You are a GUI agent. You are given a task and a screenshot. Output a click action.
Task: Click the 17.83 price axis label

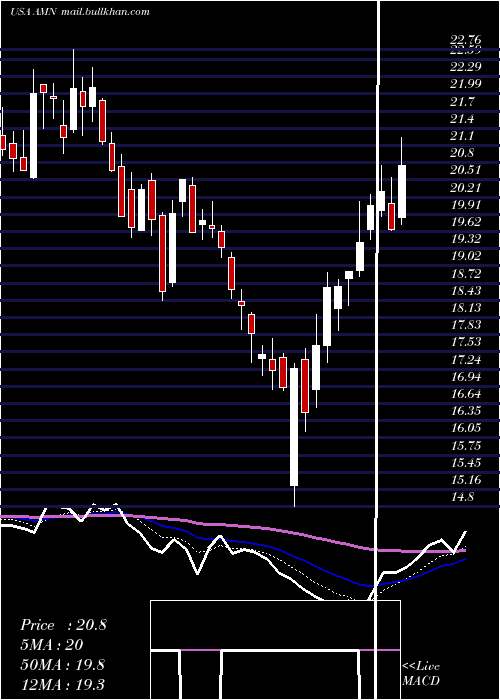pyautogui.click(x=466, y=325)
